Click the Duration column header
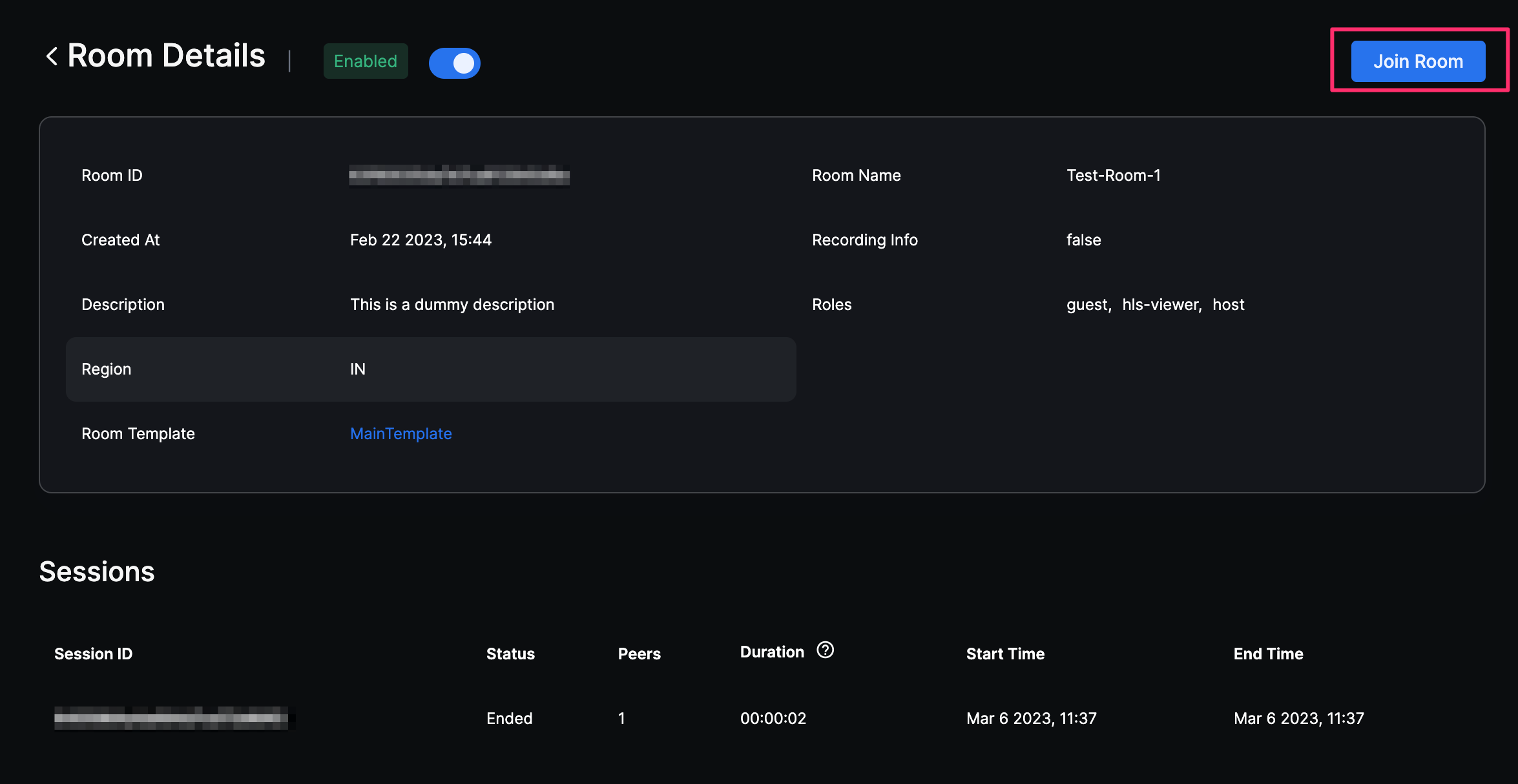 (x=772, y=652)
